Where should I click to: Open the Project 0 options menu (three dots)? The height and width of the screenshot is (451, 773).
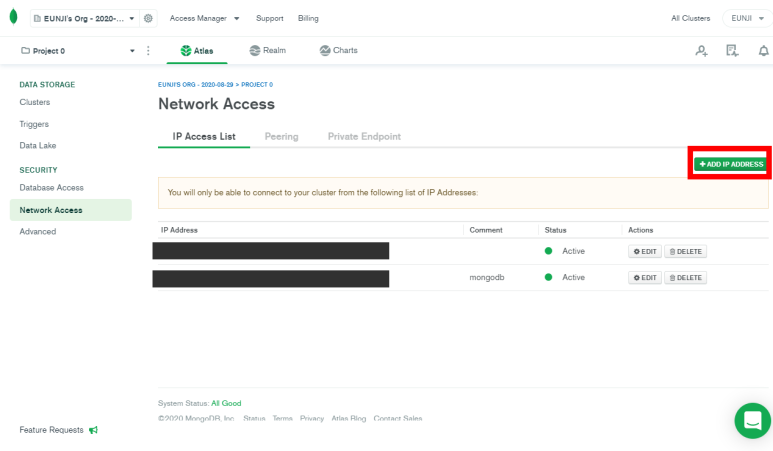point(148,51)
